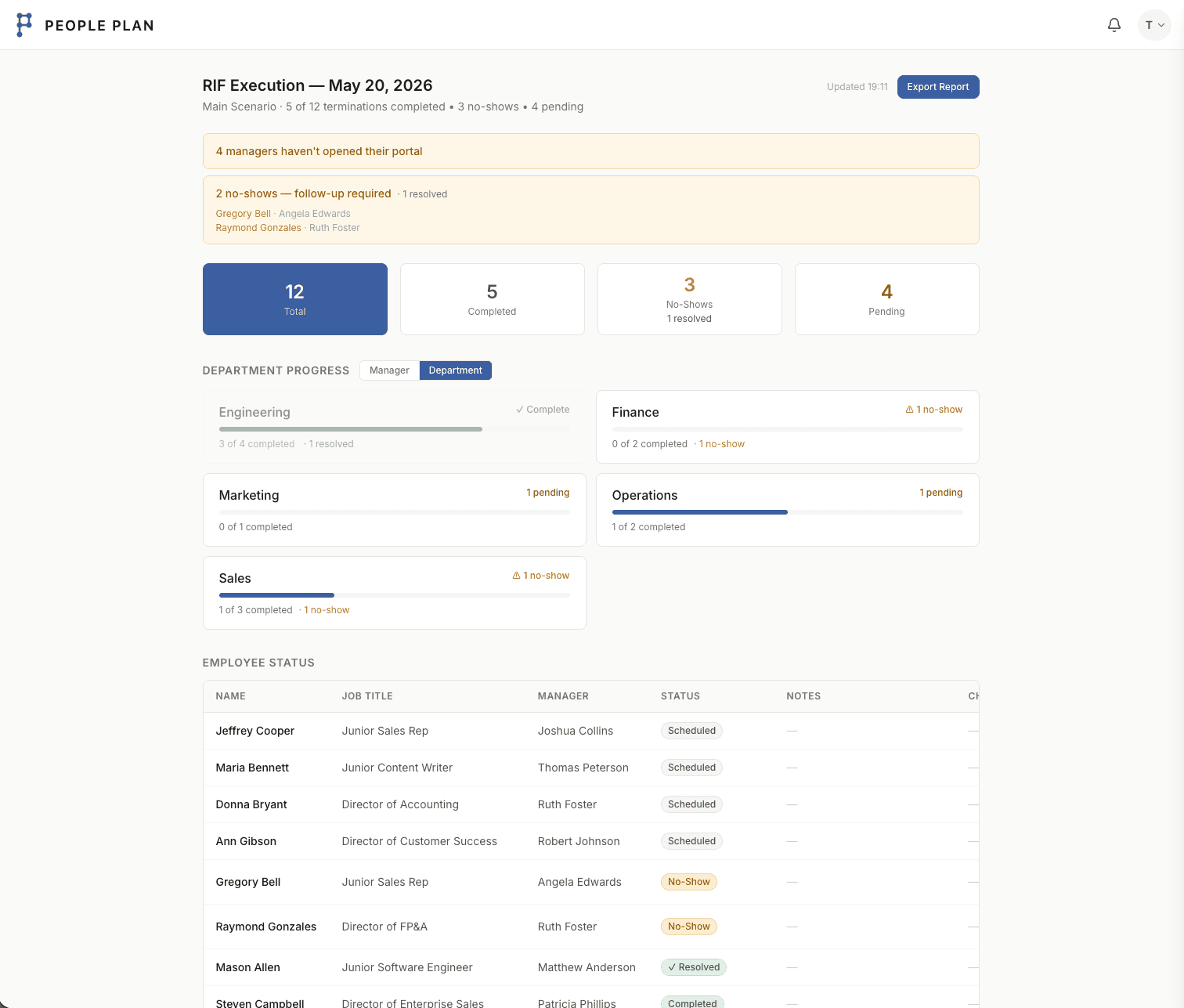This screenshot has height=1008, width=1184.
Task: Open the managers haven't opened portal alert
Action: click(590, 151)
